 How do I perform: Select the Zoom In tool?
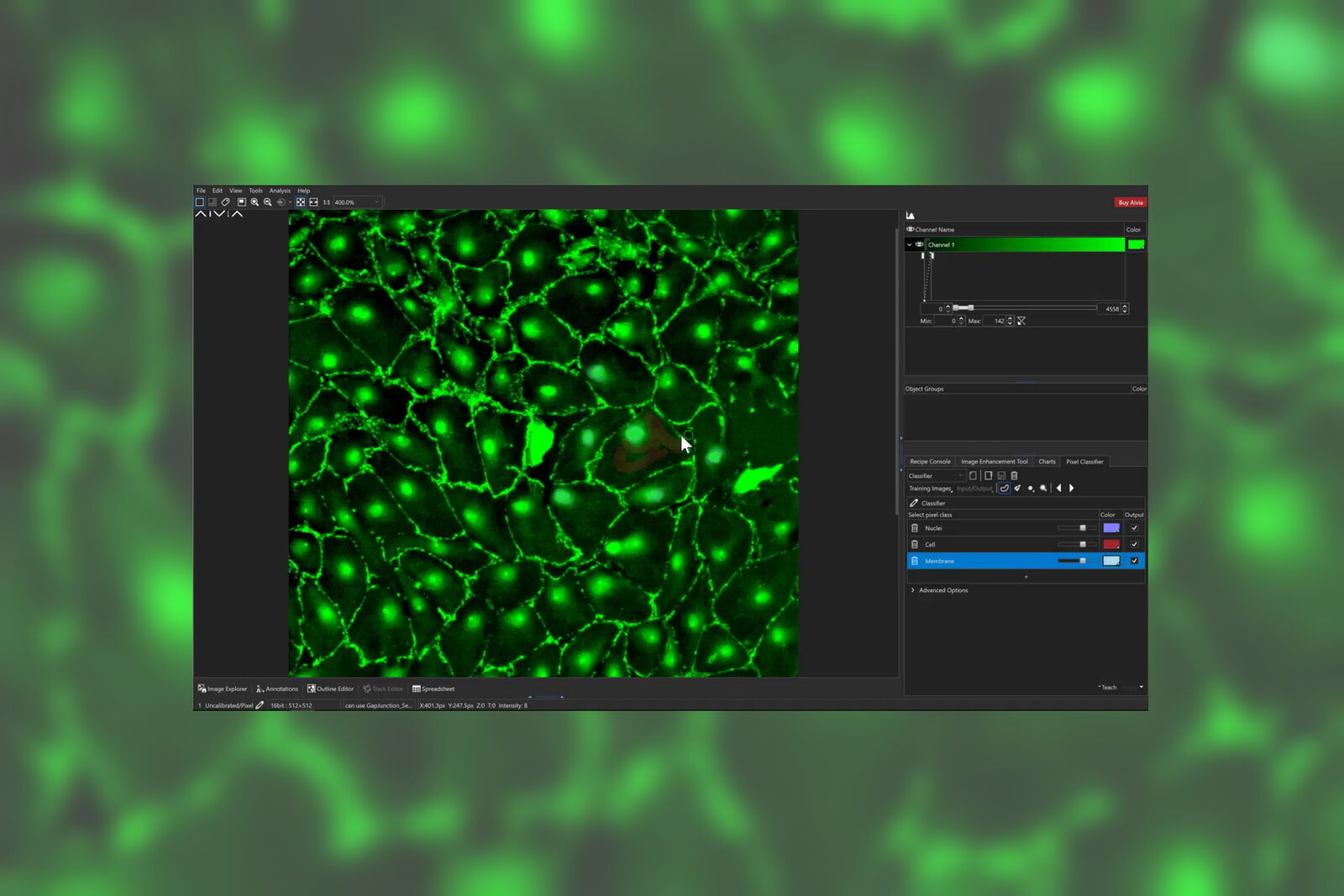point(255,202)
